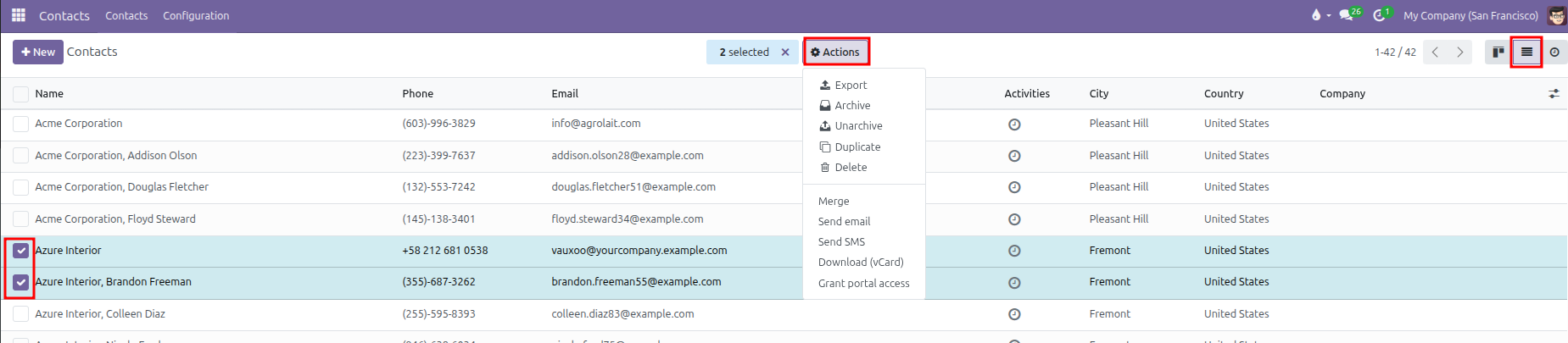This screenshot has width=1568, height=343.
Task: Click activity clock for Azure Interior row
Action: pyautogui.click(x=1014, y=251)
